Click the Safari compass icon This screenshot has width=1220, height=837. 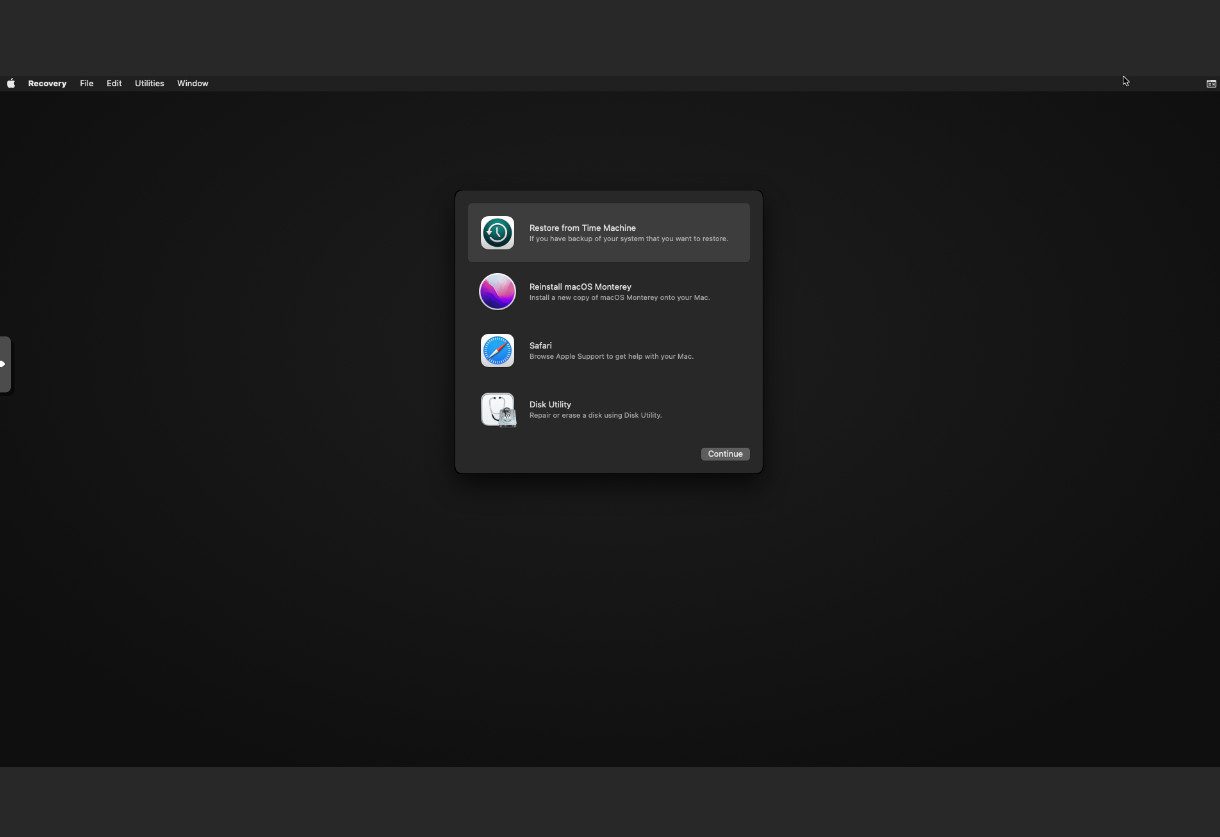point(497,351)
